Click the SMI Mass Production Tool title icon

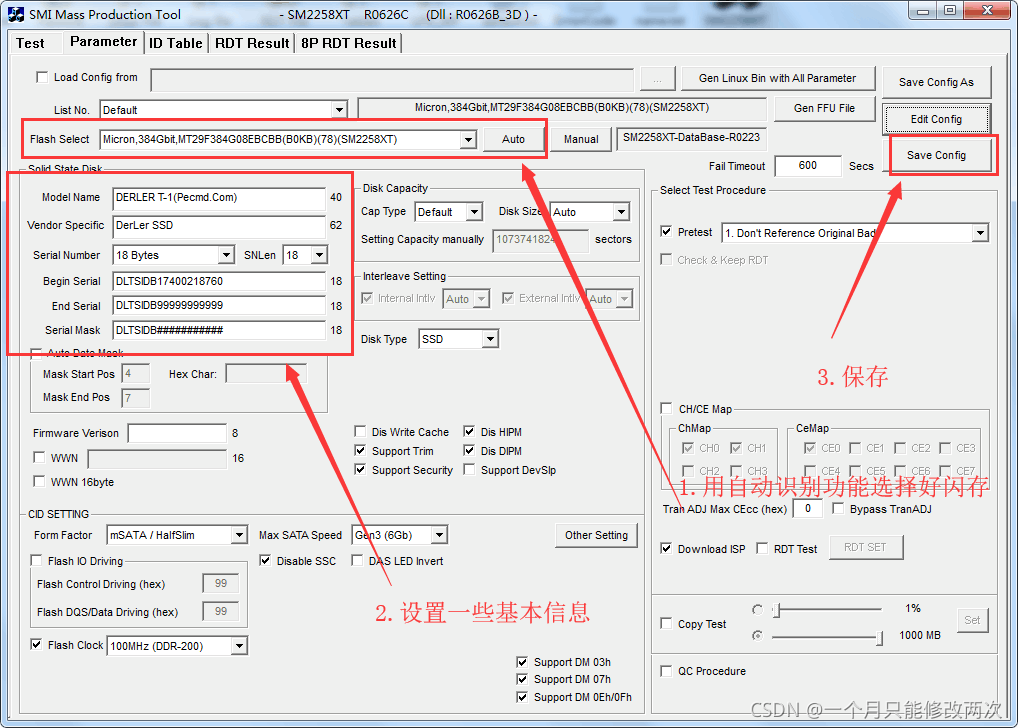click(x=16, y=14)
